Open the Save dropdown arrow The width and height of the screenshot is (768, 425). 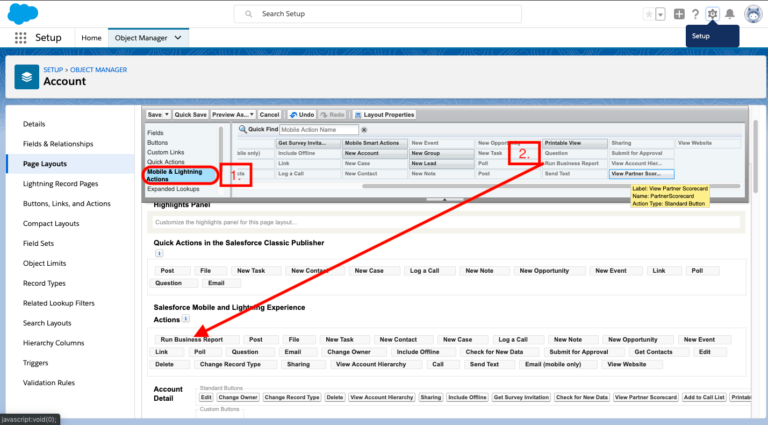tap(167, 115)
